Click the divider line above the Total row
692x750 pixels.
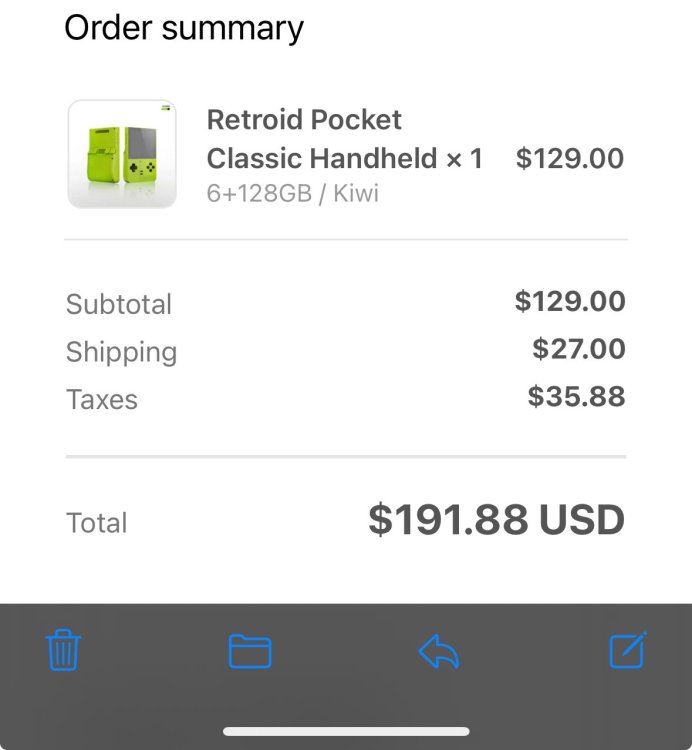click(x=346, y=457)
